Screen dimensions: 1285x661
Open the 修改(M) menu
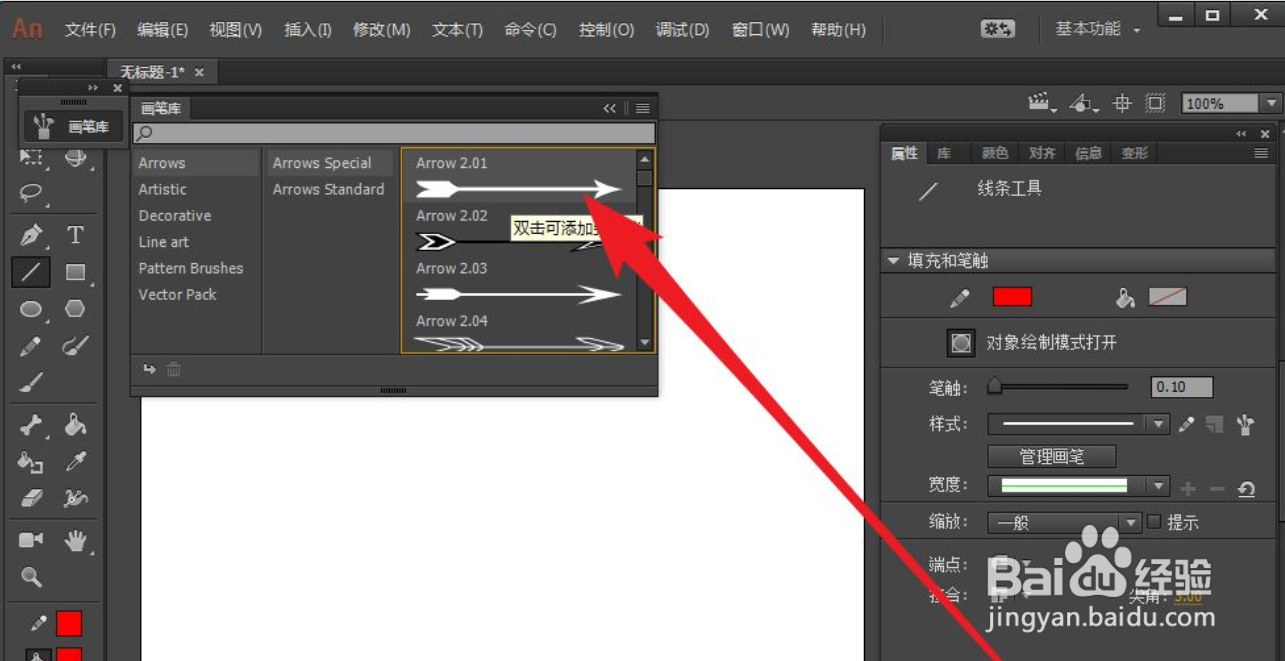coord(382,30)
